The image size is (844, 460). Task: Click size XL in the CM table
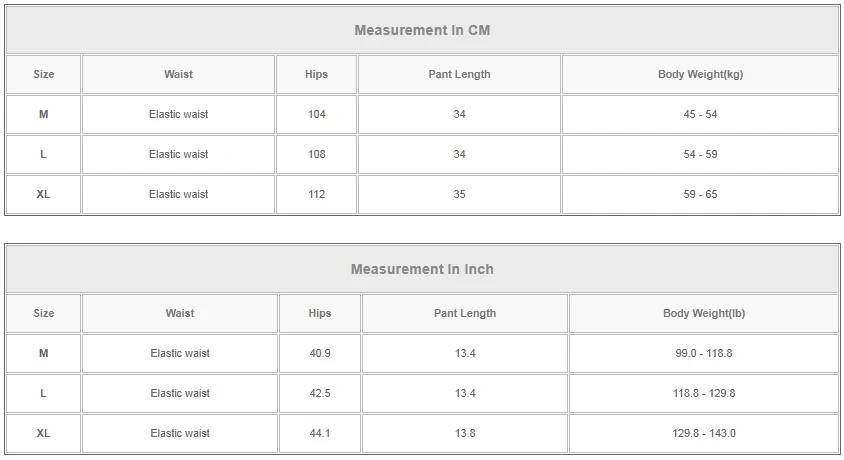[44, 194]
